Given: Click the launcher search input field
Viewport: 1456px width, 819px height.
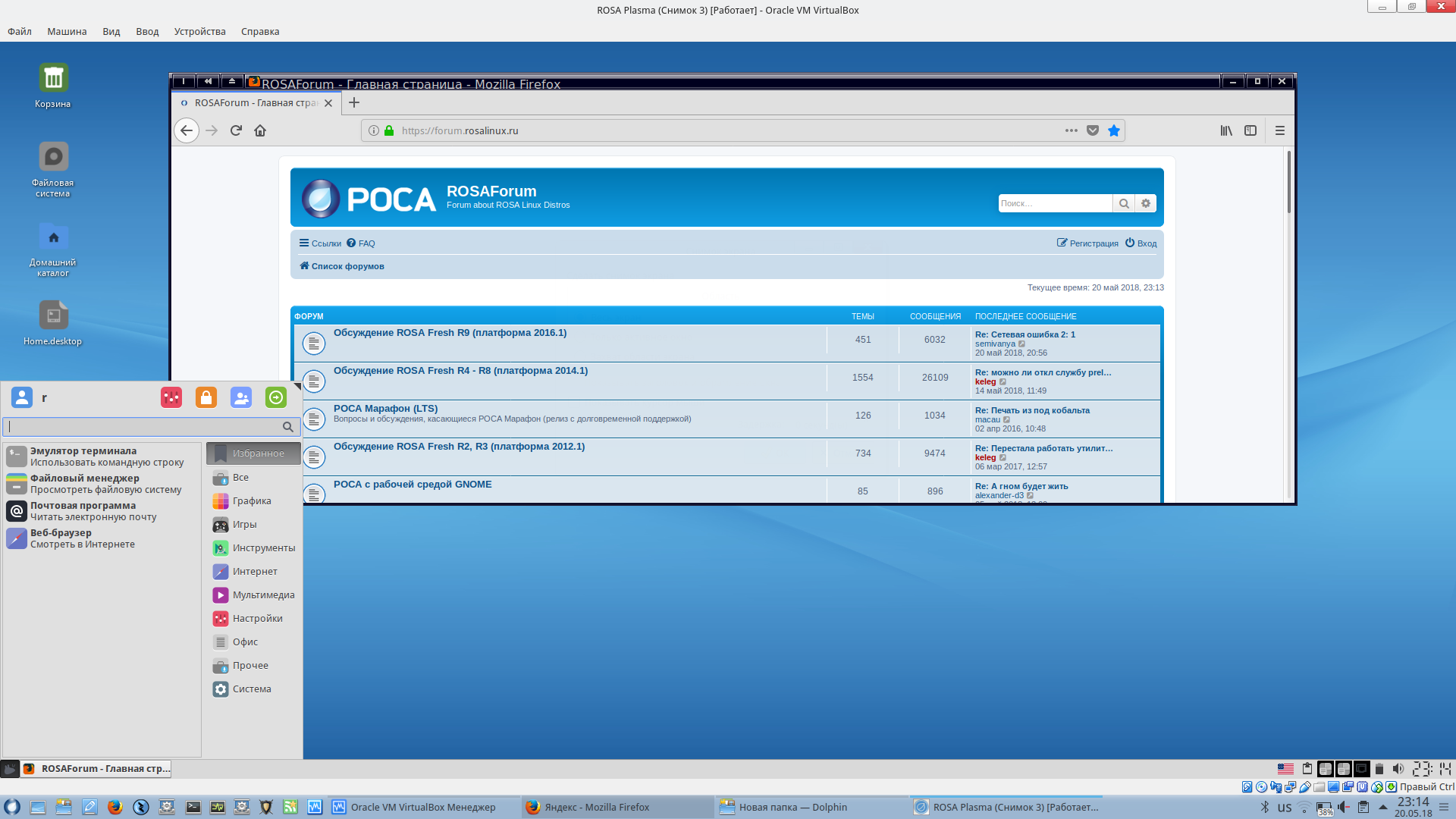Looking at the screenshot, I should click(x=144, y=427).
